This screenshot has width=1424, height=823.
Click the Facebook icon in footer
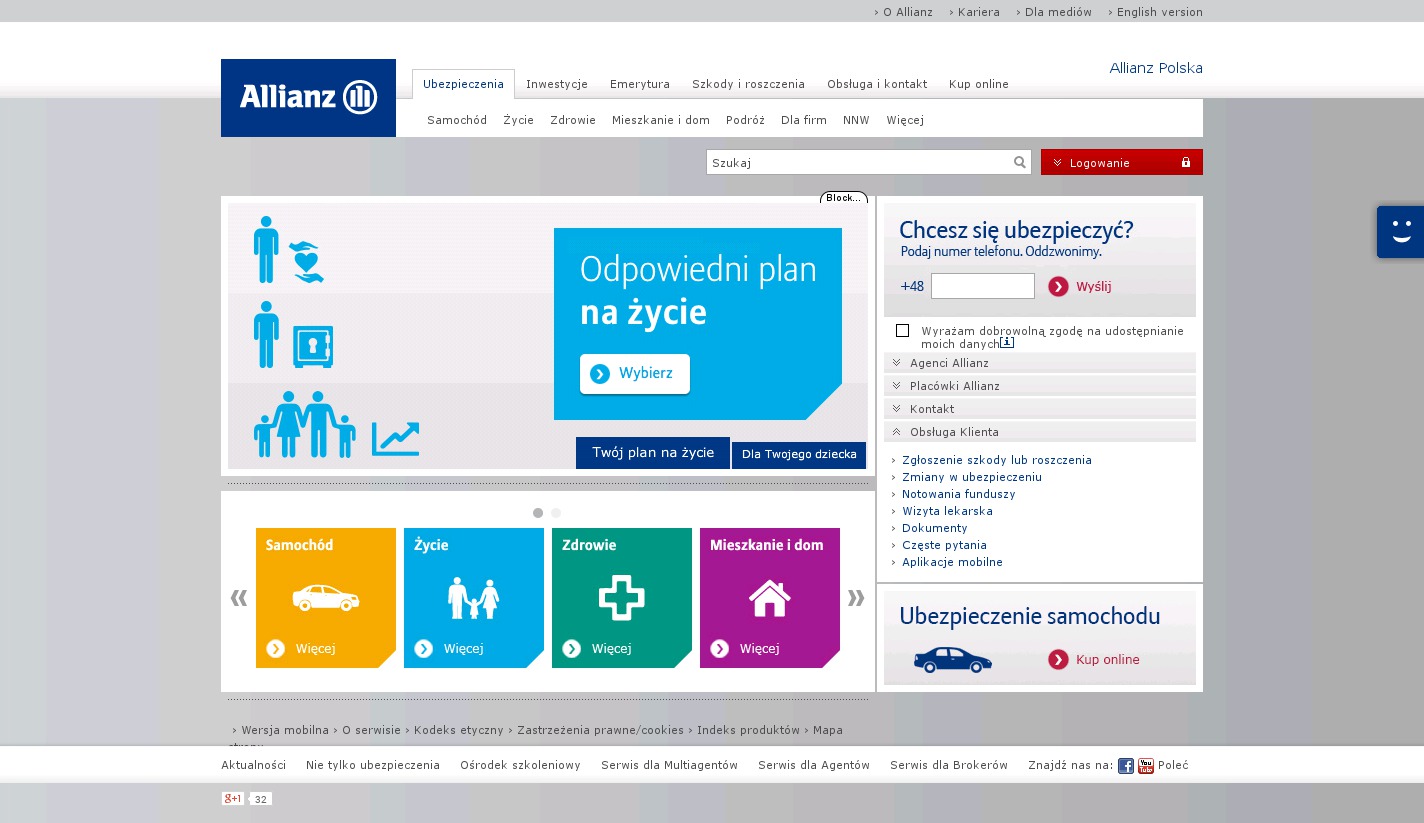click(1125, 766)
